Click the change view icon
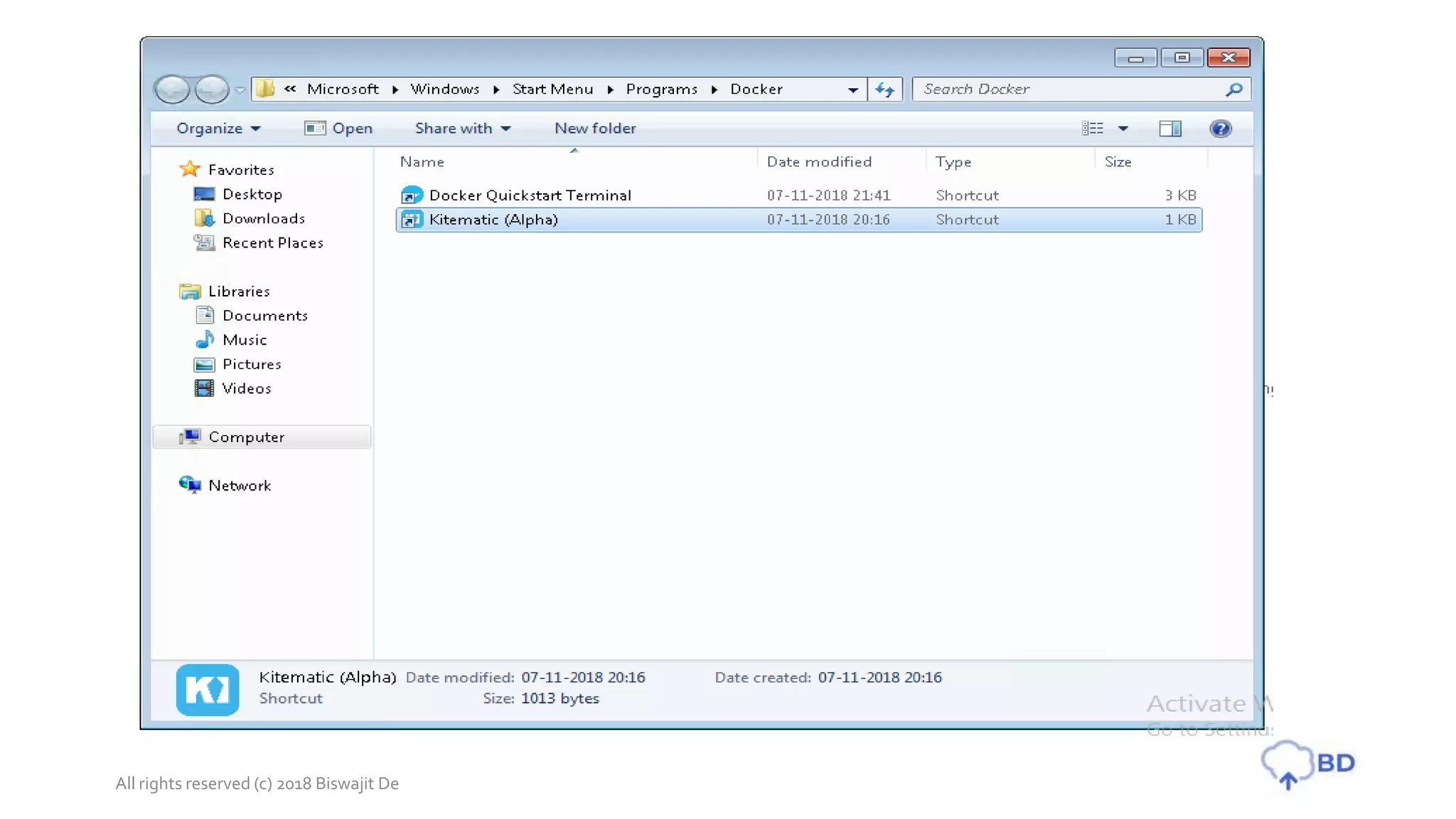The image size is (1456, 819). click(x=1093, y=129)
